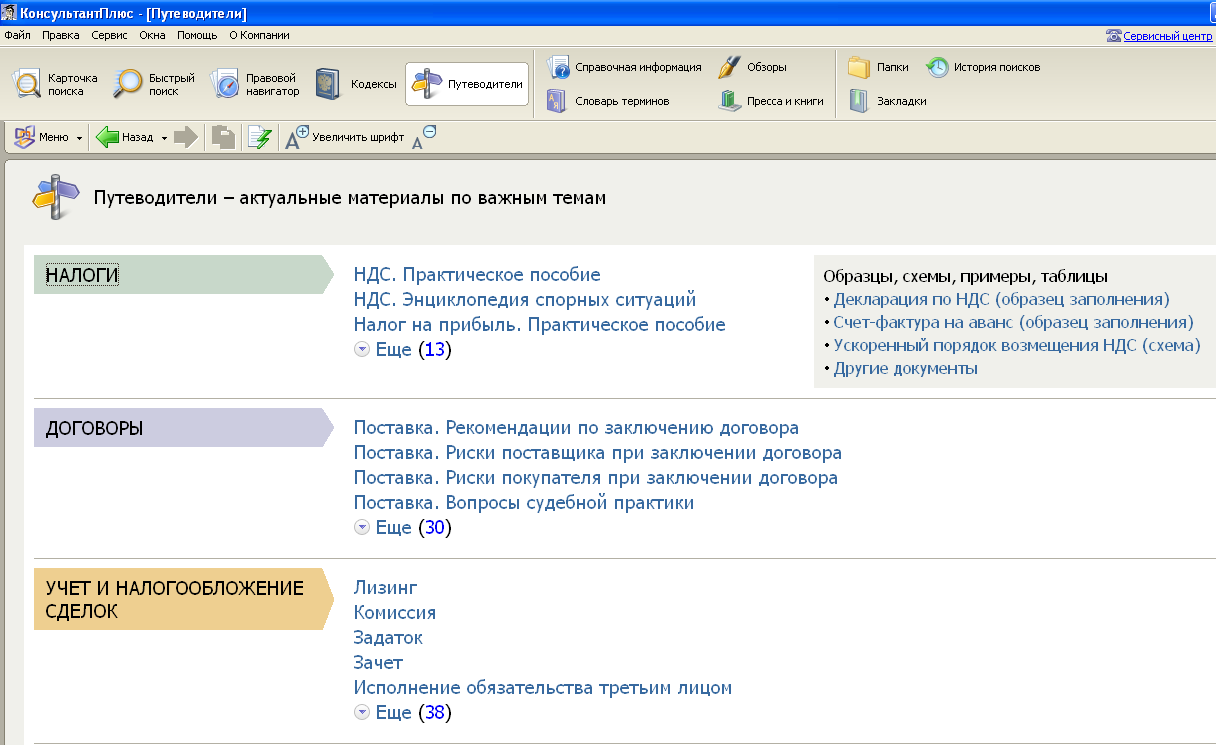
Task: Expand Еще (30) under ДОГОВОРЫ
Action: tap(403, 528)
